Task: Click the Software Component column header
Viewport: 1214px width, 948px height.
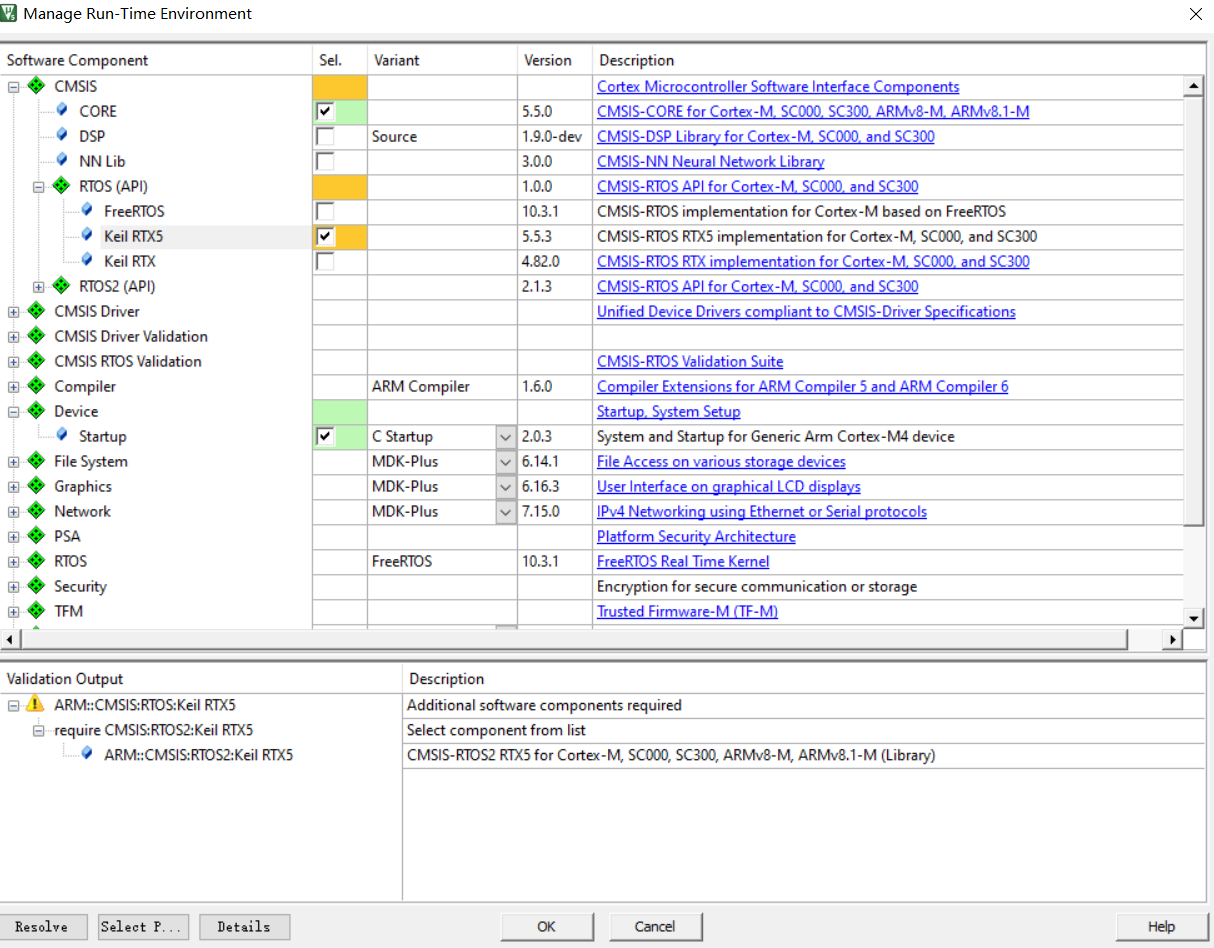Action: click(156, 60)
